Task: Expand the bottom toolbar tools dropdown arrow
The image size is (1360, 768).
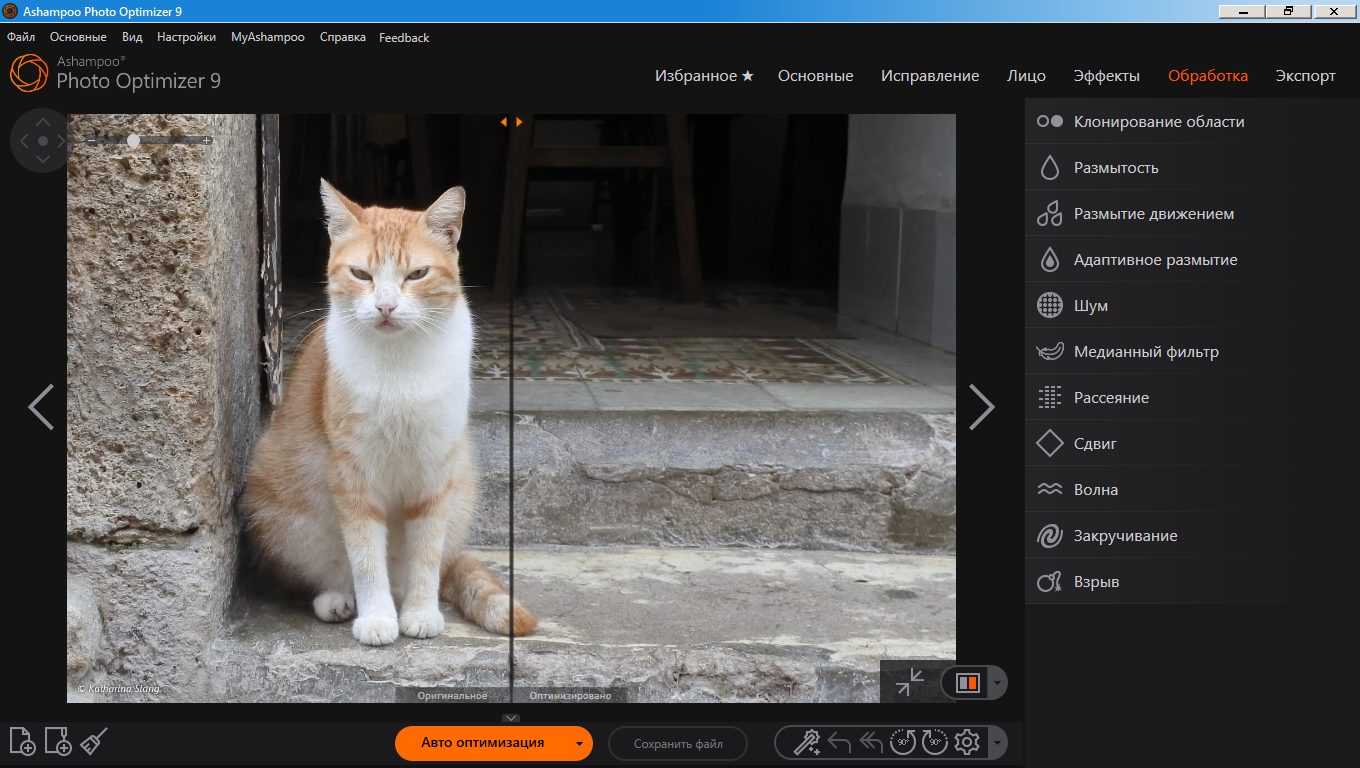Action: [996, 743]
